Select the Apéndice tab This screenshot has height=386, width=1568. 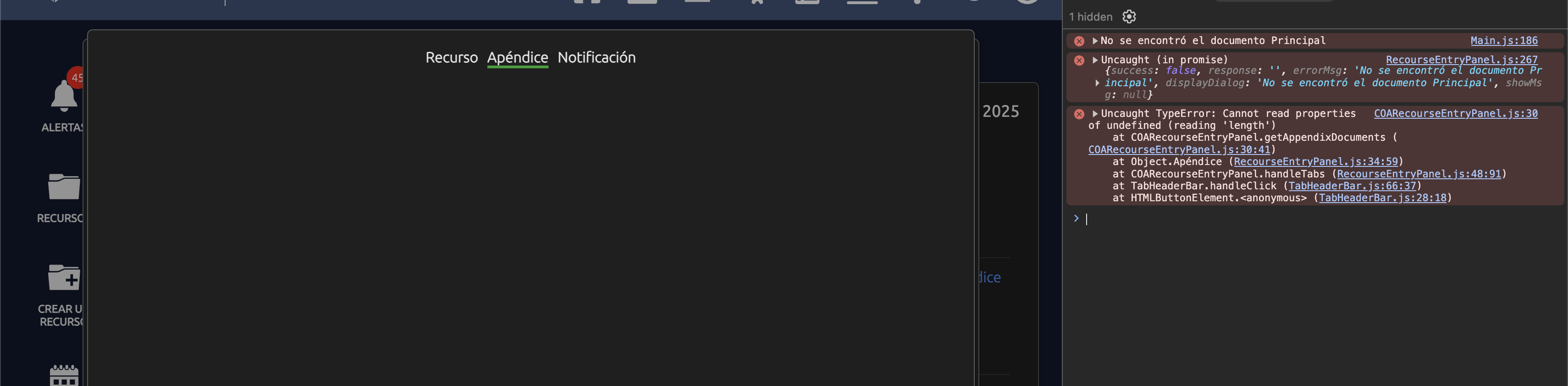[x=517, y=57]
